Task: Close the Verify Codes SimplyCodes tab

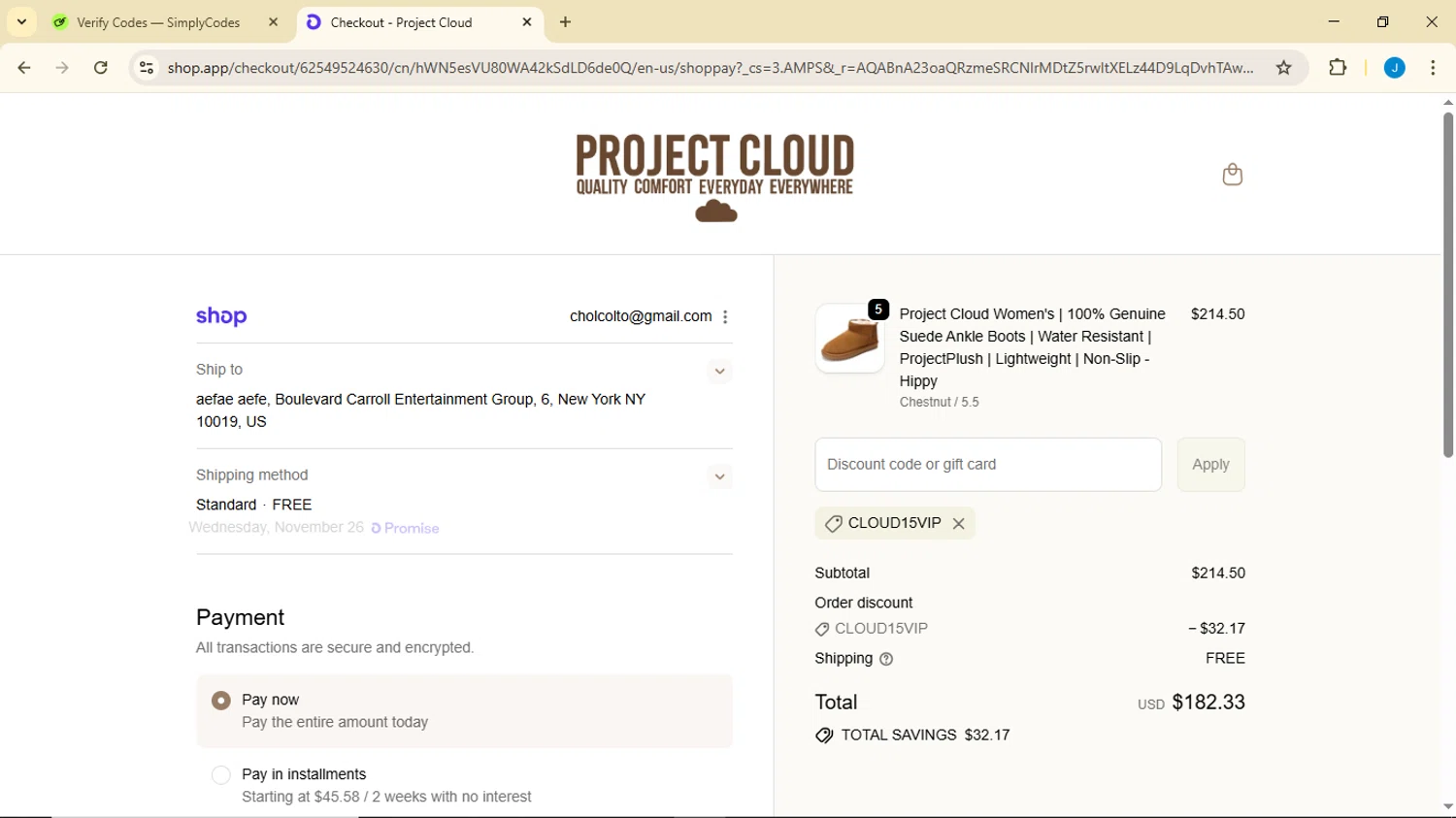Action: (x=274, y=22)
